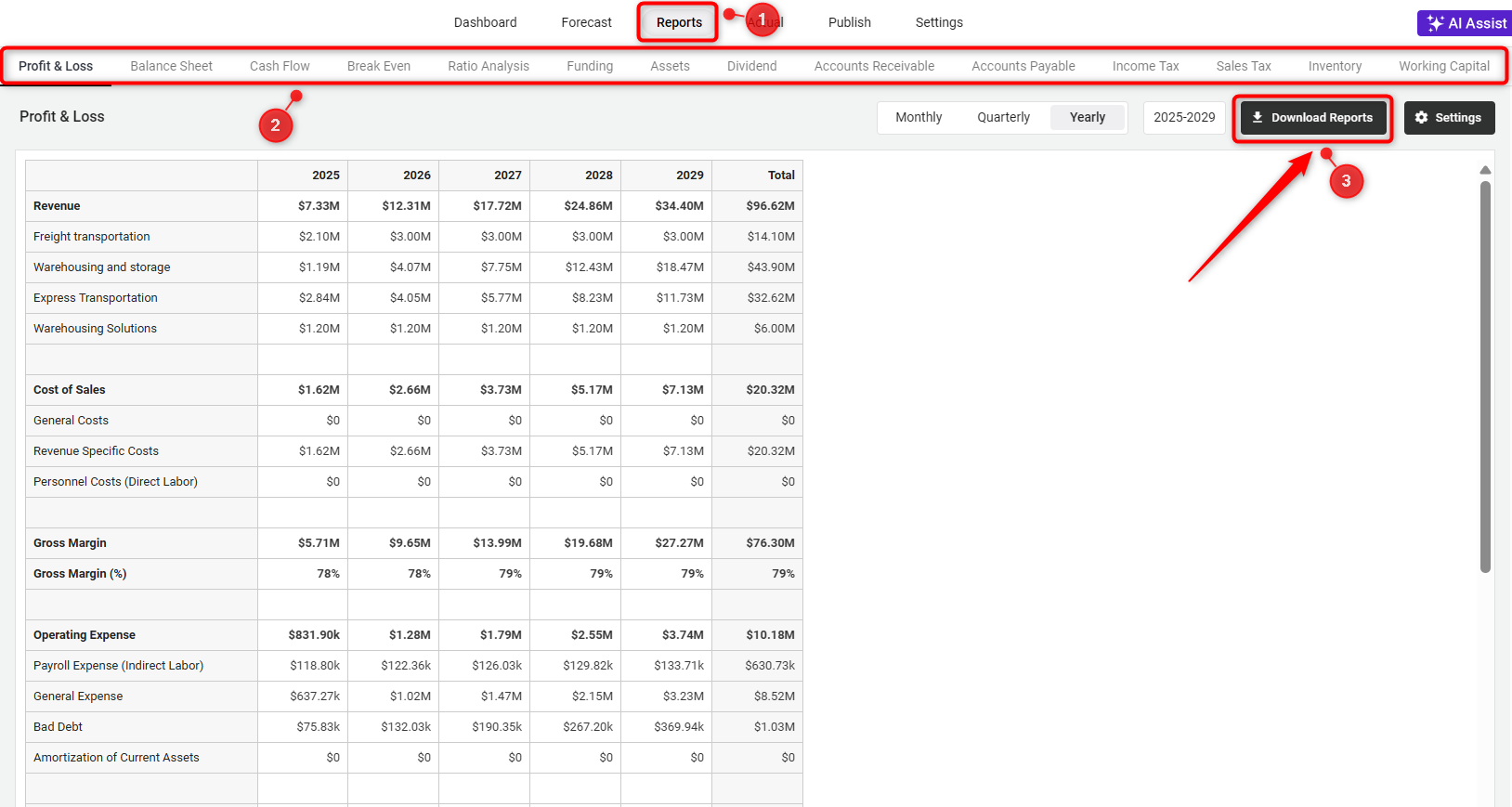The height and width of the screenshot is (807, 1512).
Task: Switch the period view to Monthly
Action: [919, 117]
